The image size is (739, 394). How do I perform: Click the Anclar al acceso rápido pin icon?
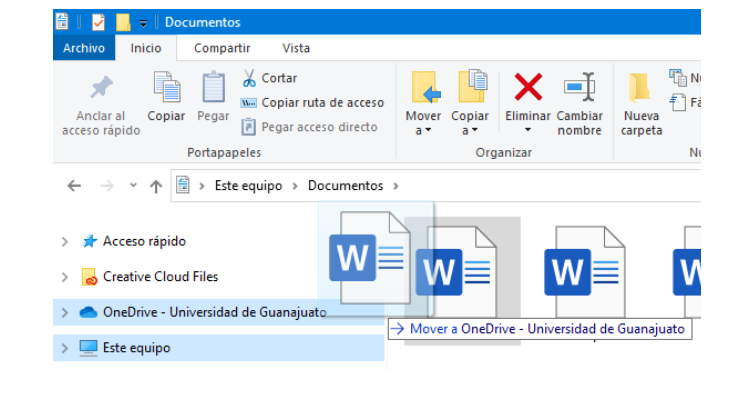point(101,88)
